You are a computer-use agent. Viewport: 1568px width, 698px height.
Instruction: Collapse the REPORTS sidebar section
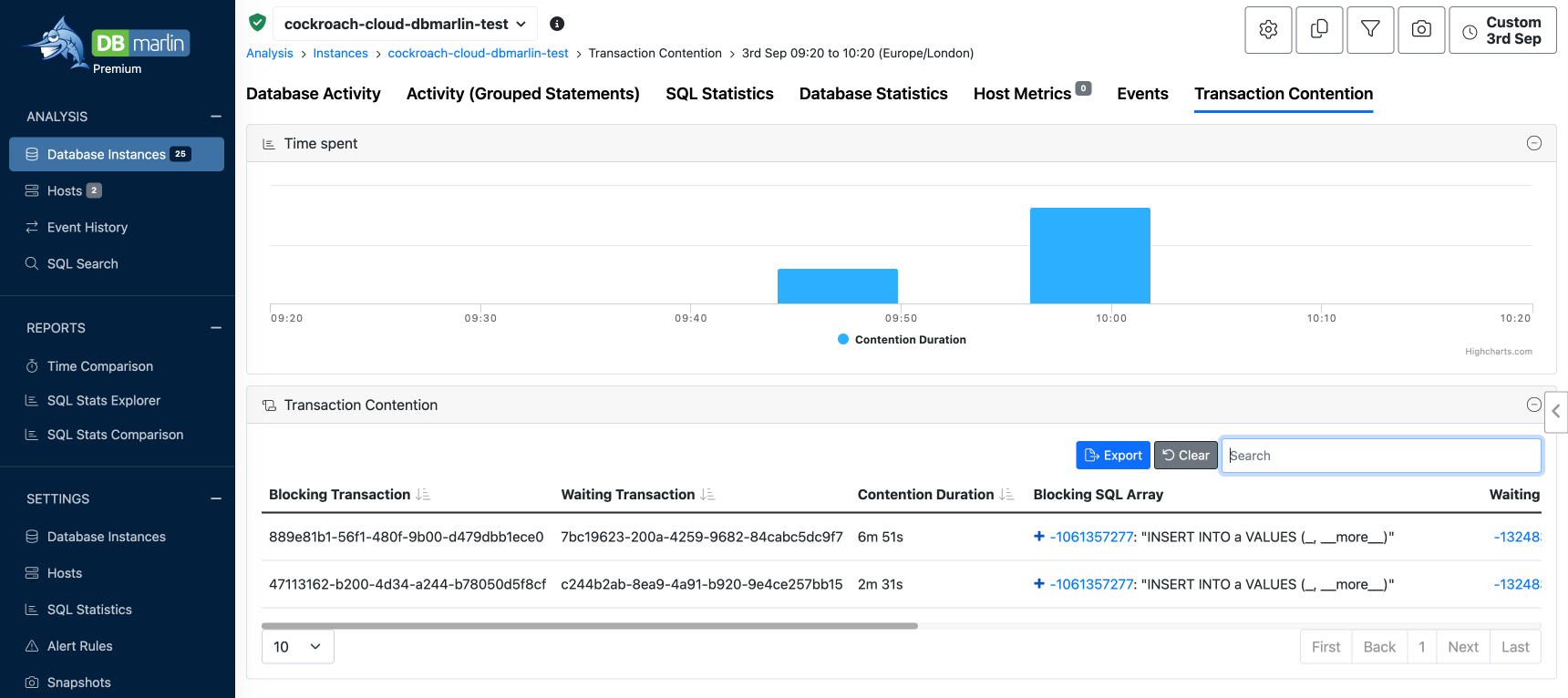click(216, 328)
